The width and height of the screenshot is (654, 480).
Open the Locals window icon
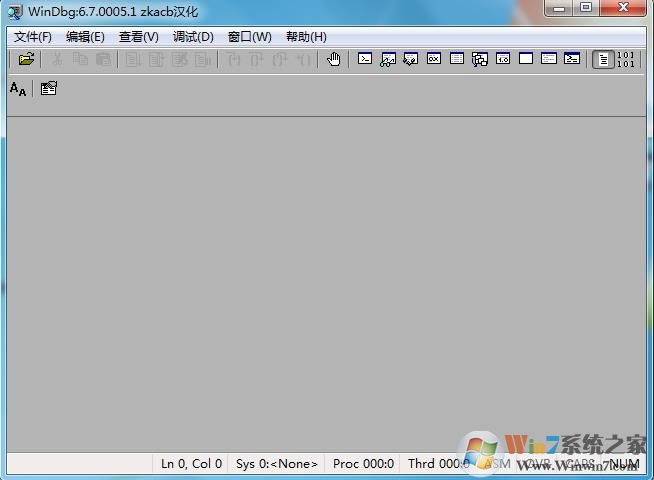point(411,59)
